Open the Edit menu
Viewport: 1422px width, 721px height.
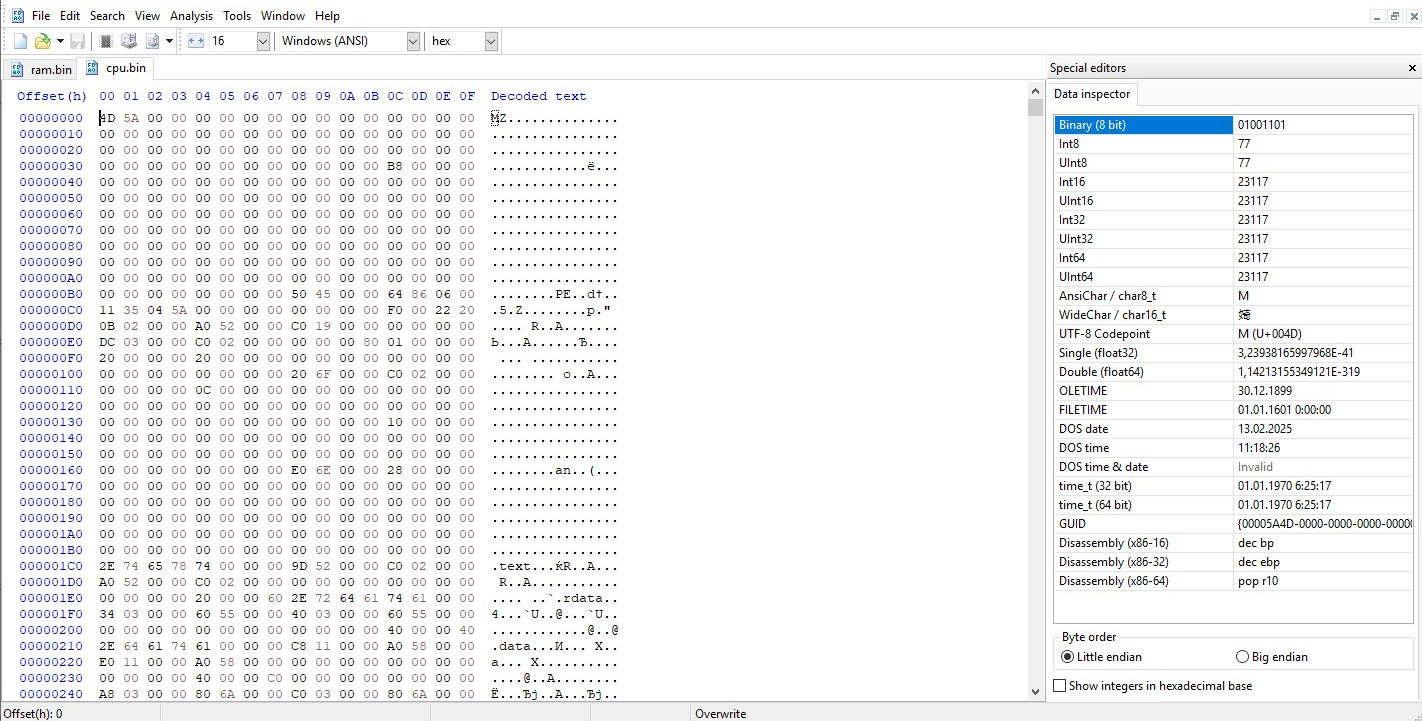point(70,16)
